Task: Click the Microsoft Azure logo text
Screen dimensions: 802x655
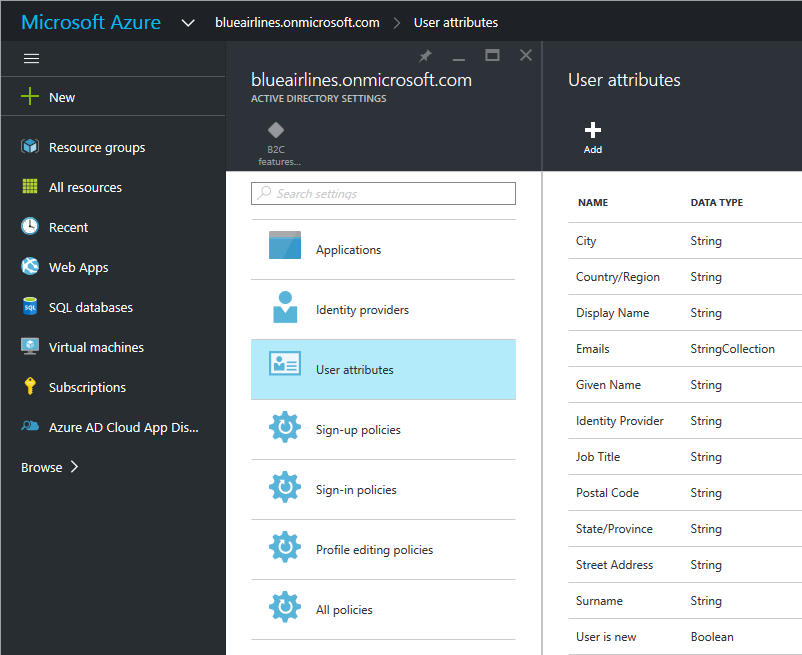Action: 91,22
